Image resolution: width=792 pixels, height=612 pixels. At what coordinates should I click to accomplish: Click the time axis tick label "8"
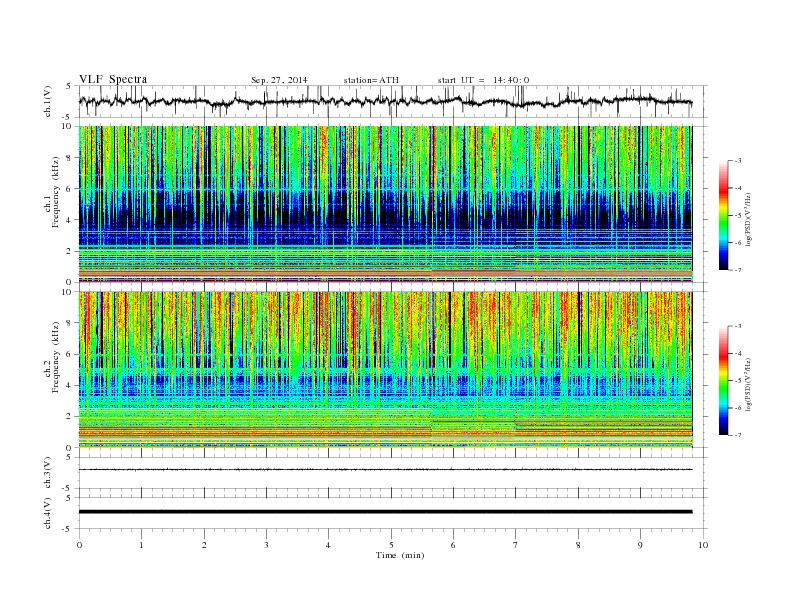click(578, 545)
